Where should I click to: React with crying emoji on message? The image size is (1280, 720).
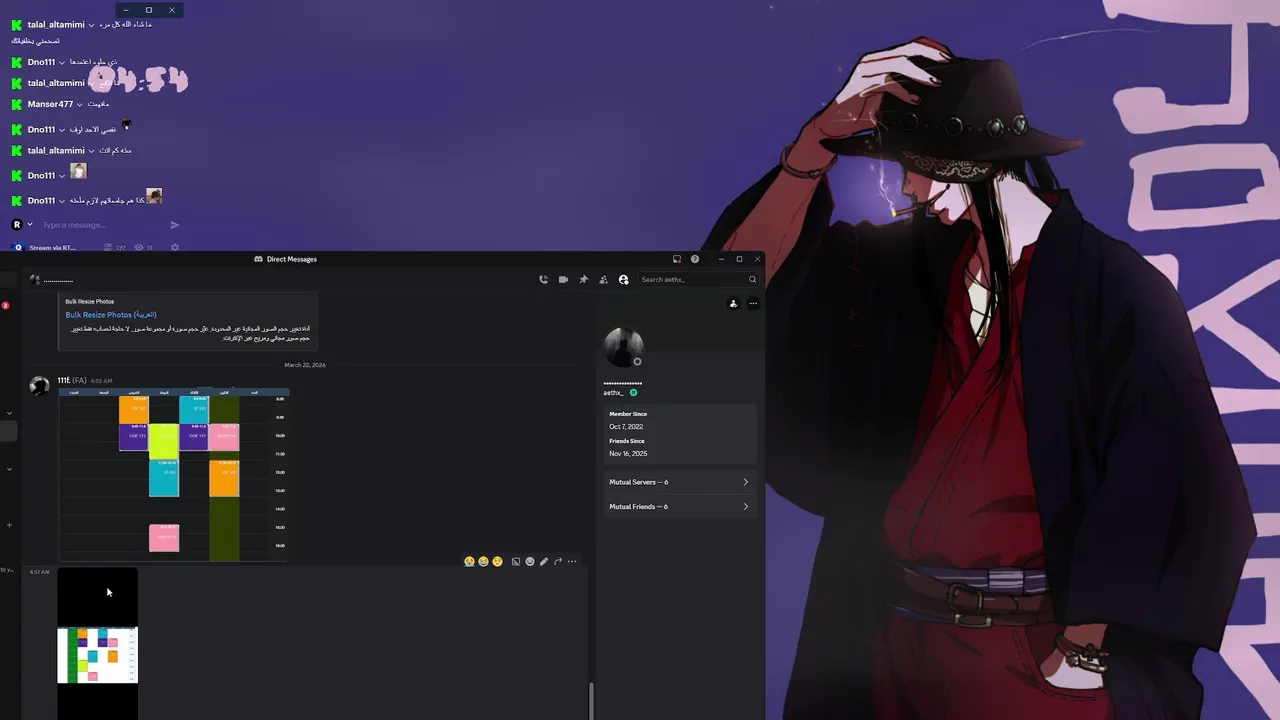(469, 562)
